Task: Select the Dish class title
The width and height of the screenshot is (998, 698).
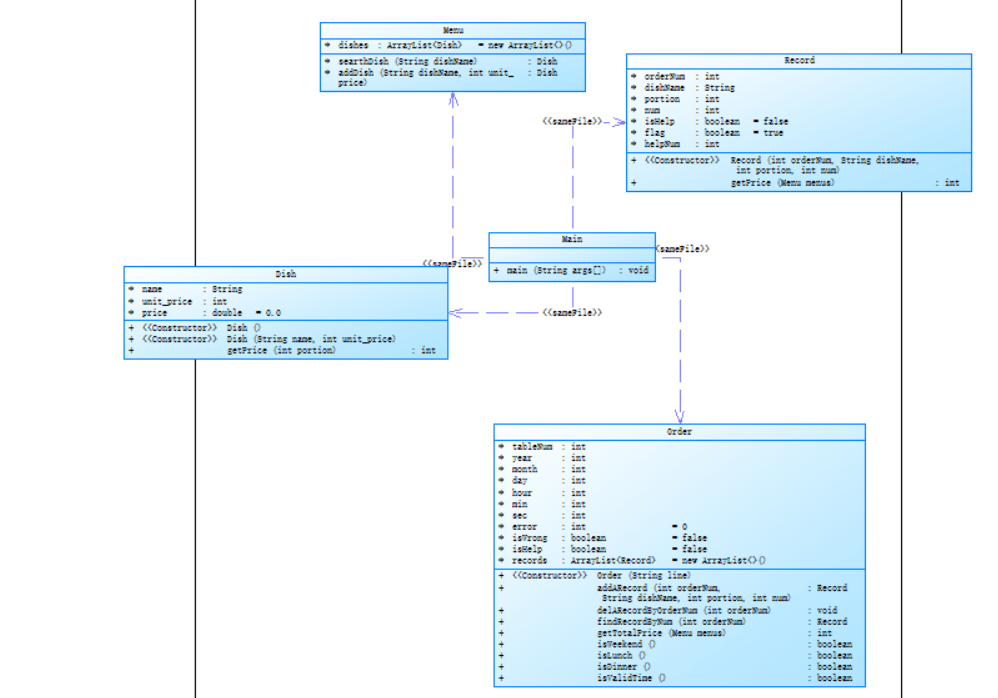Action: [x=285, y=274]
